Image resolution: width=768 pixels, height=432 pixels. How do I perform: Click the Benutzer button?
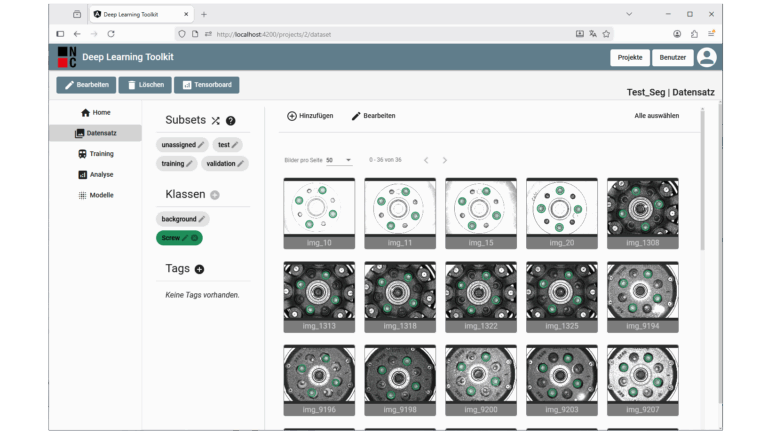pyautogui.click(x=672, y=57)
